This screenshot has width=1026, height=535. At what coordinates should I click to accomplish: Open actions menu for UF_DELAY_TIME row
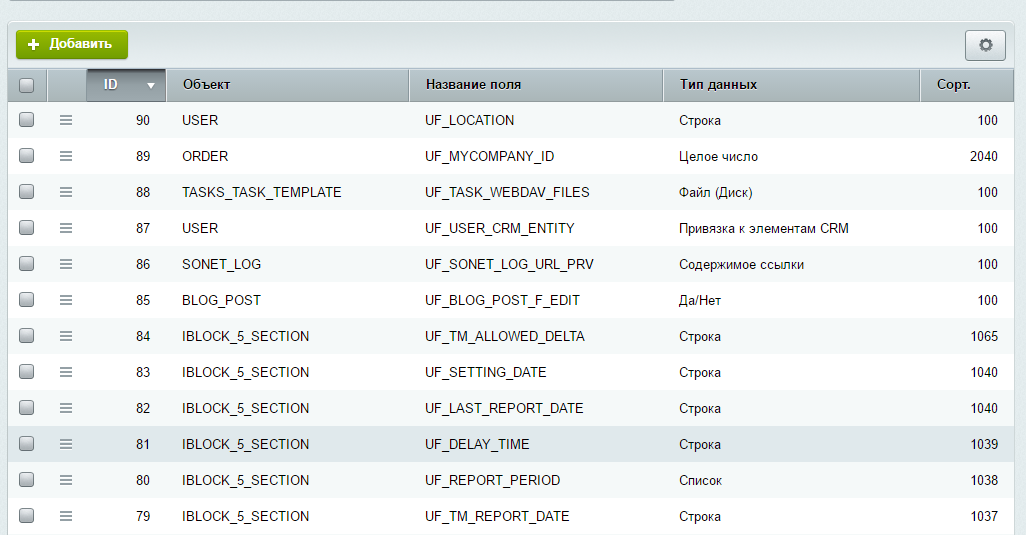pos(66,444)
